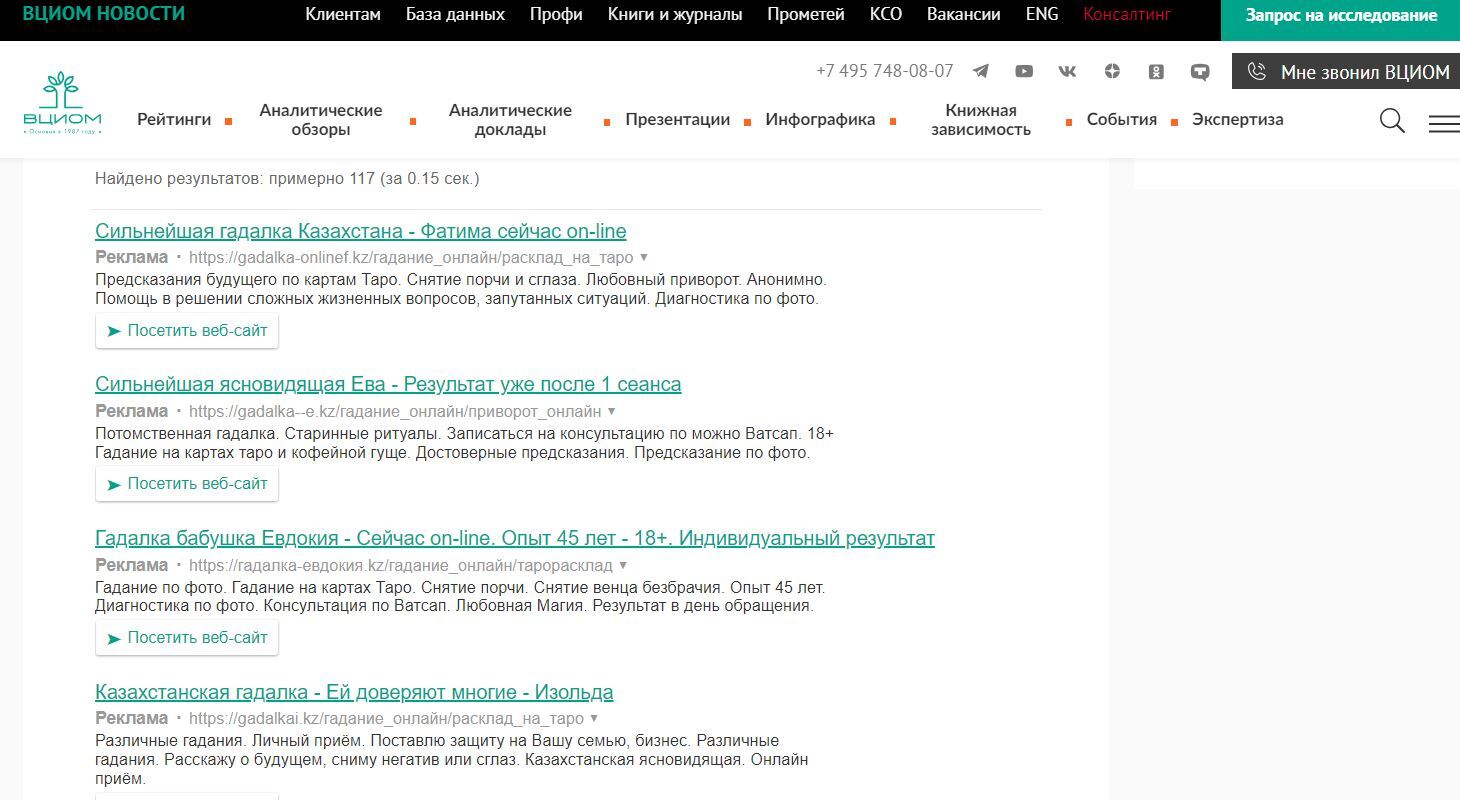The width and height of the screenshot is (1460, 800).
Task: Open 'База данных' in top bar
Action: click(x=455, y=14)
